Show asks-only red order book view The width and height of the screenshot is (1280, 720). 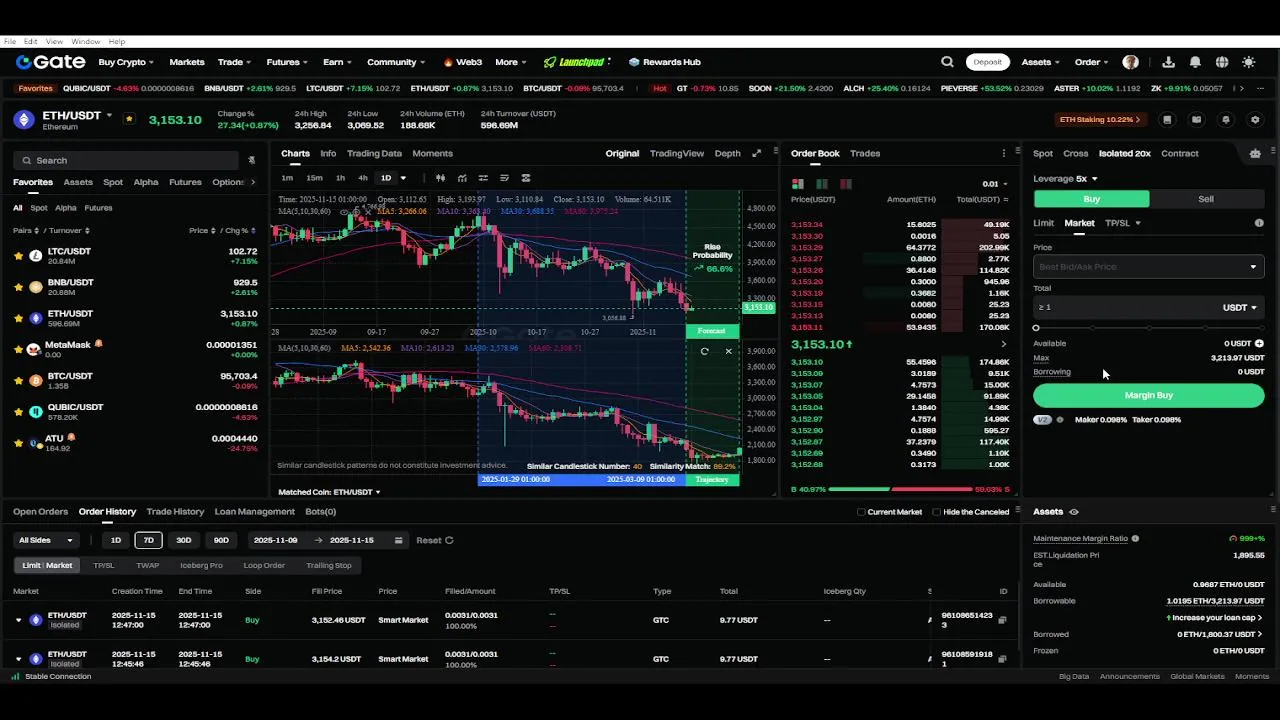pos(846,184)
